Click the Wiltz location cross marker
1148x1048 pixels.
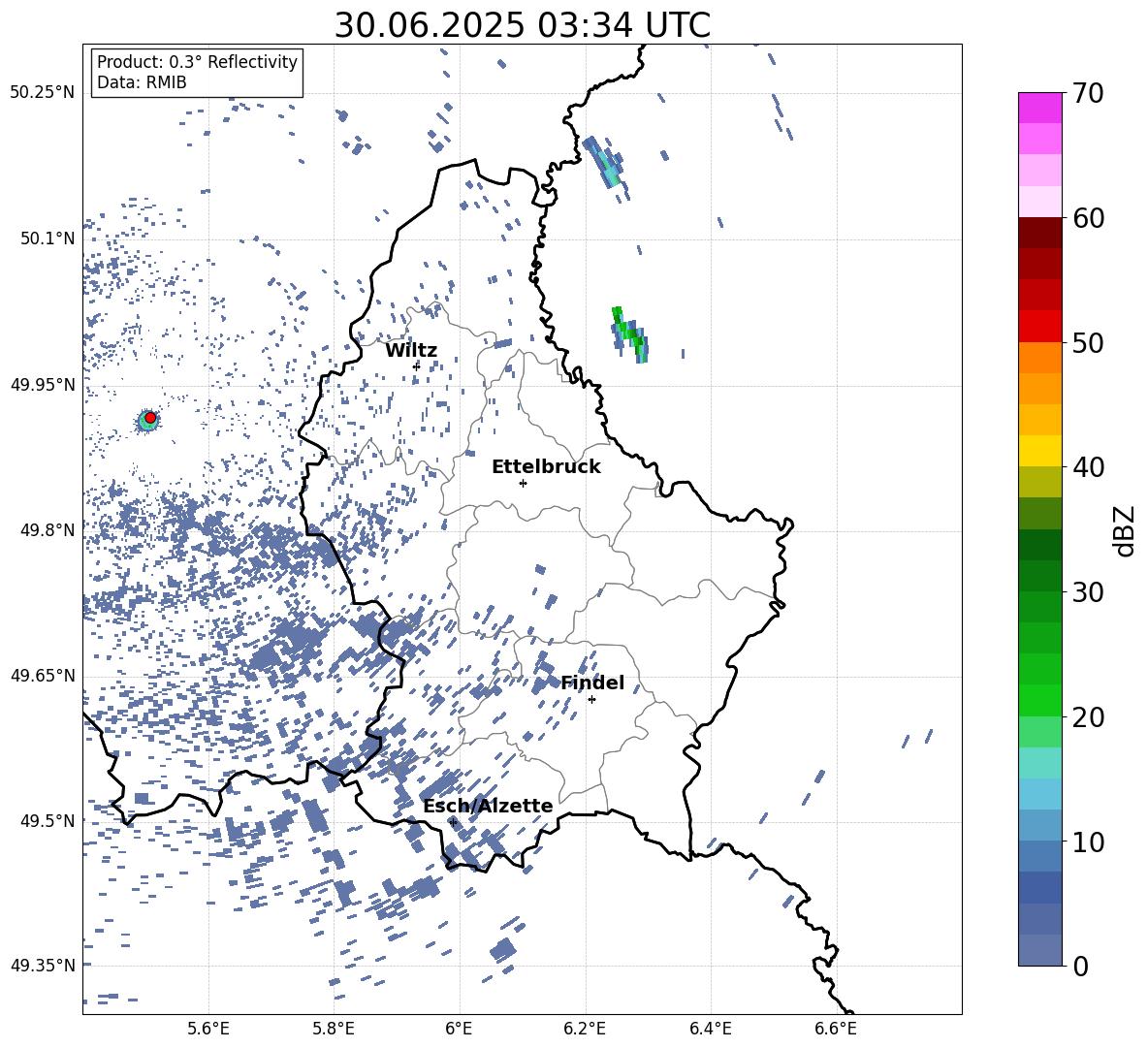click(417, 365)
